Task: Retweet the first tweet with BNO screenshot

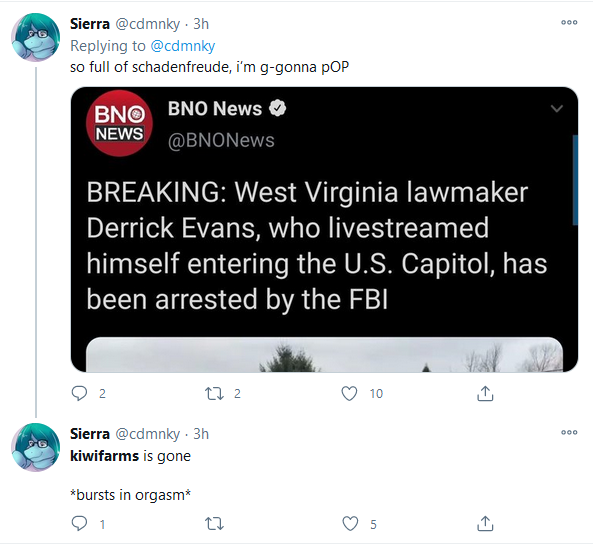Action: point(214,394)
